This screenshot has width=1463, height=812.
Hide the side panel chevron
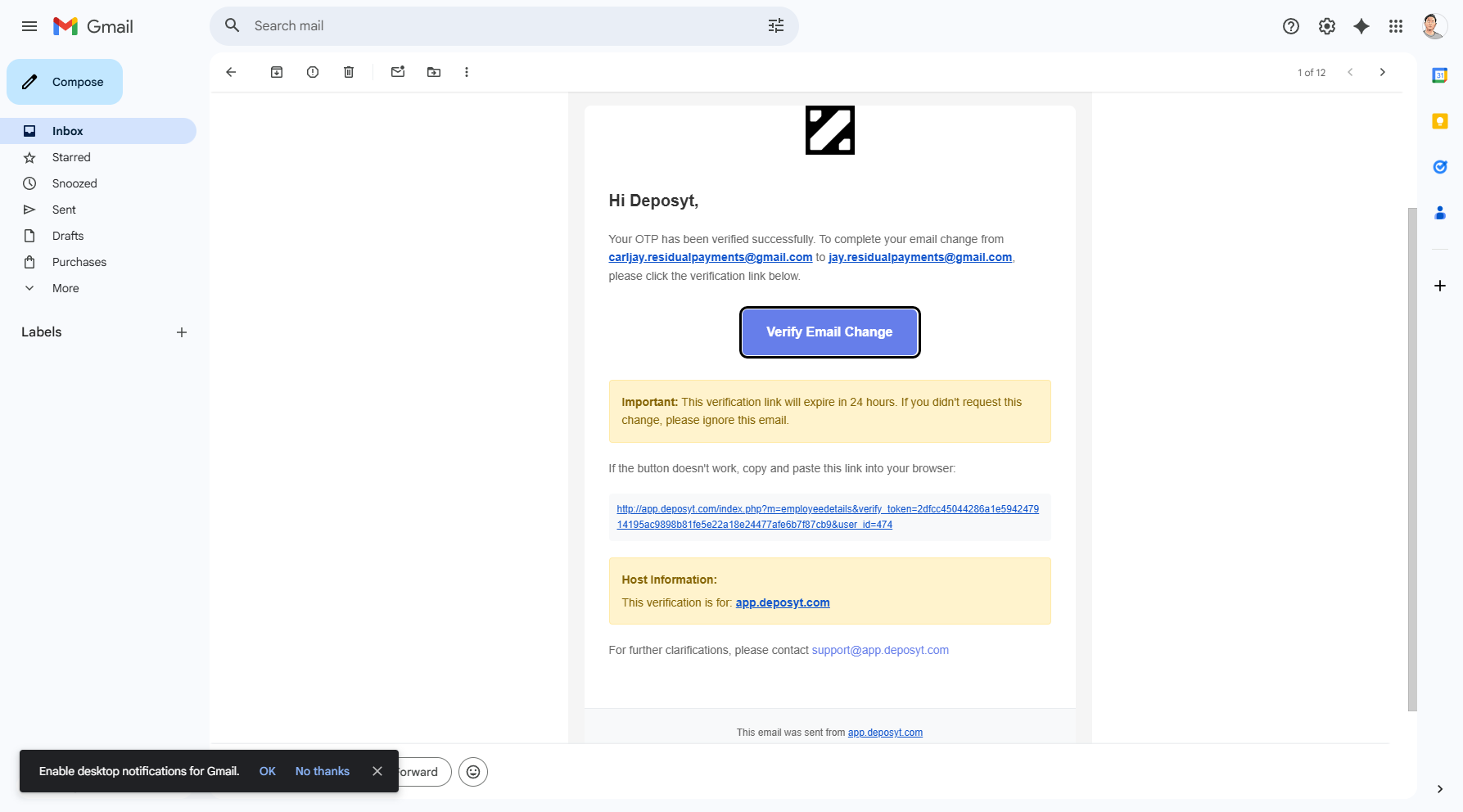[x=1440, y=789]
